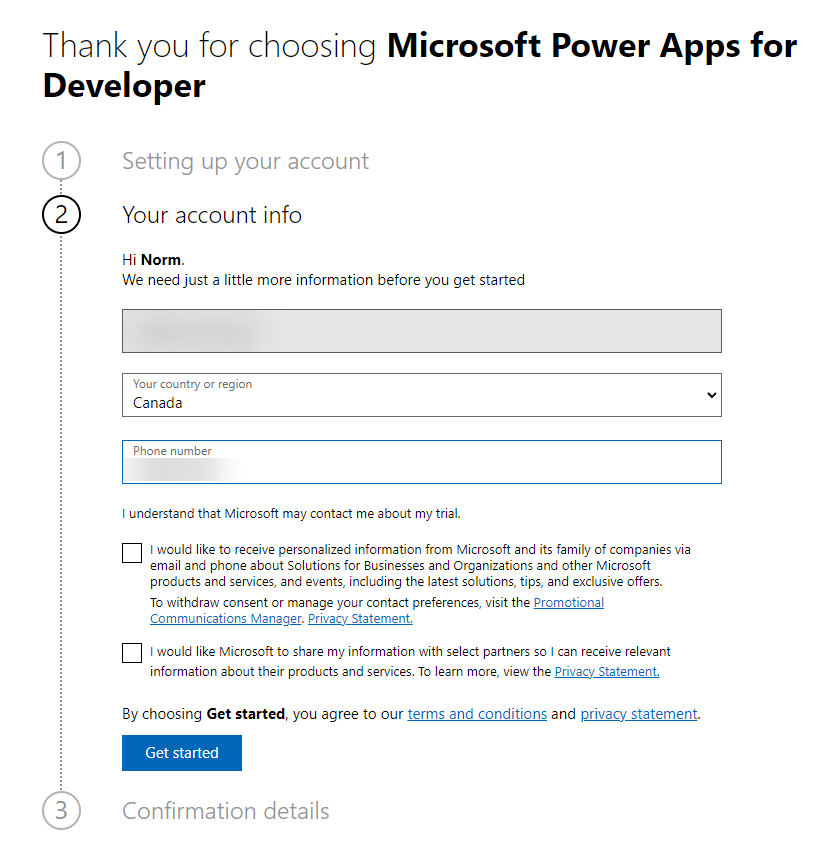The height and width of the screenshot is (855, 832).
Task: Click the Get started button
Action: click(181, 752)
